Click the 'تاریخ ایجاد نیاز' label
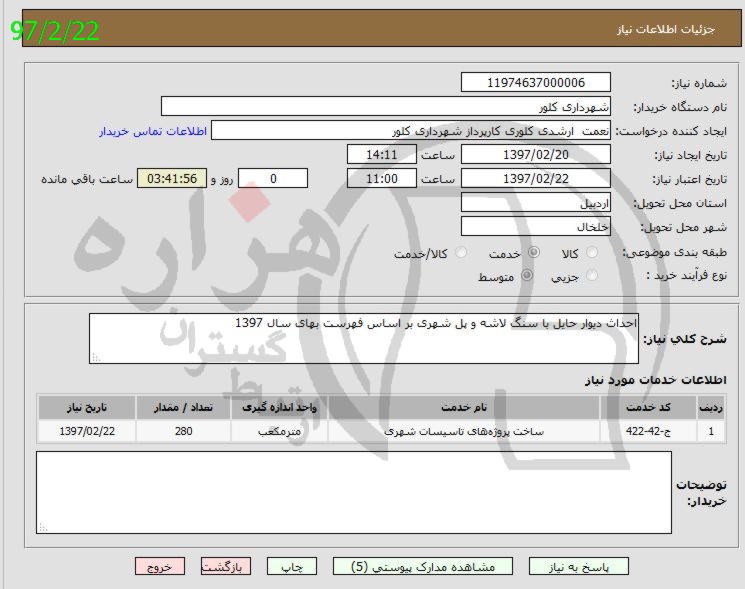The image size is (745, 589). 690,155
